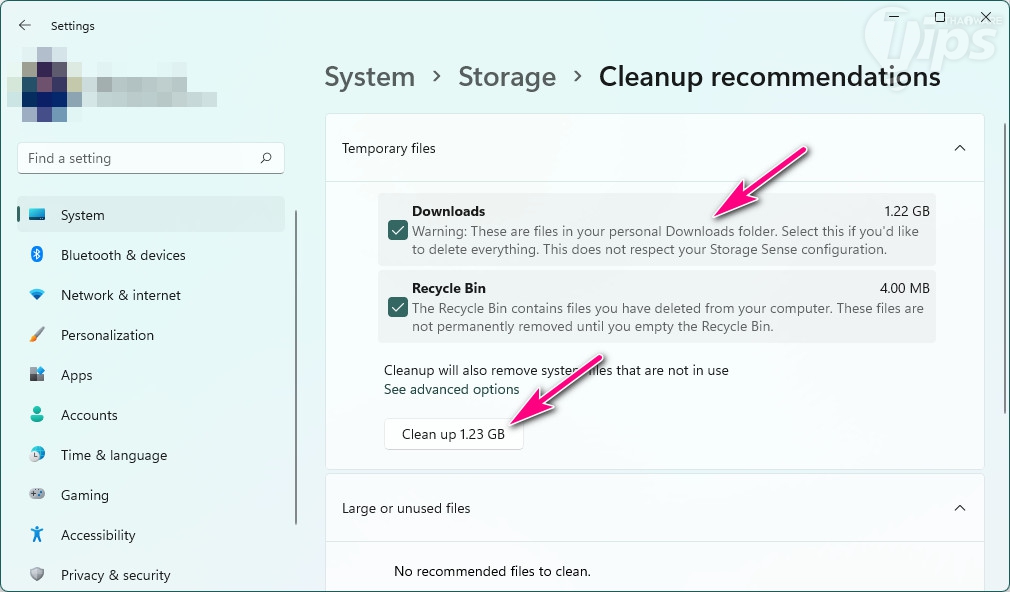Screen dimensions: 1010x592
Task: Maximize the Settings window
Action: tap(940, 17)
